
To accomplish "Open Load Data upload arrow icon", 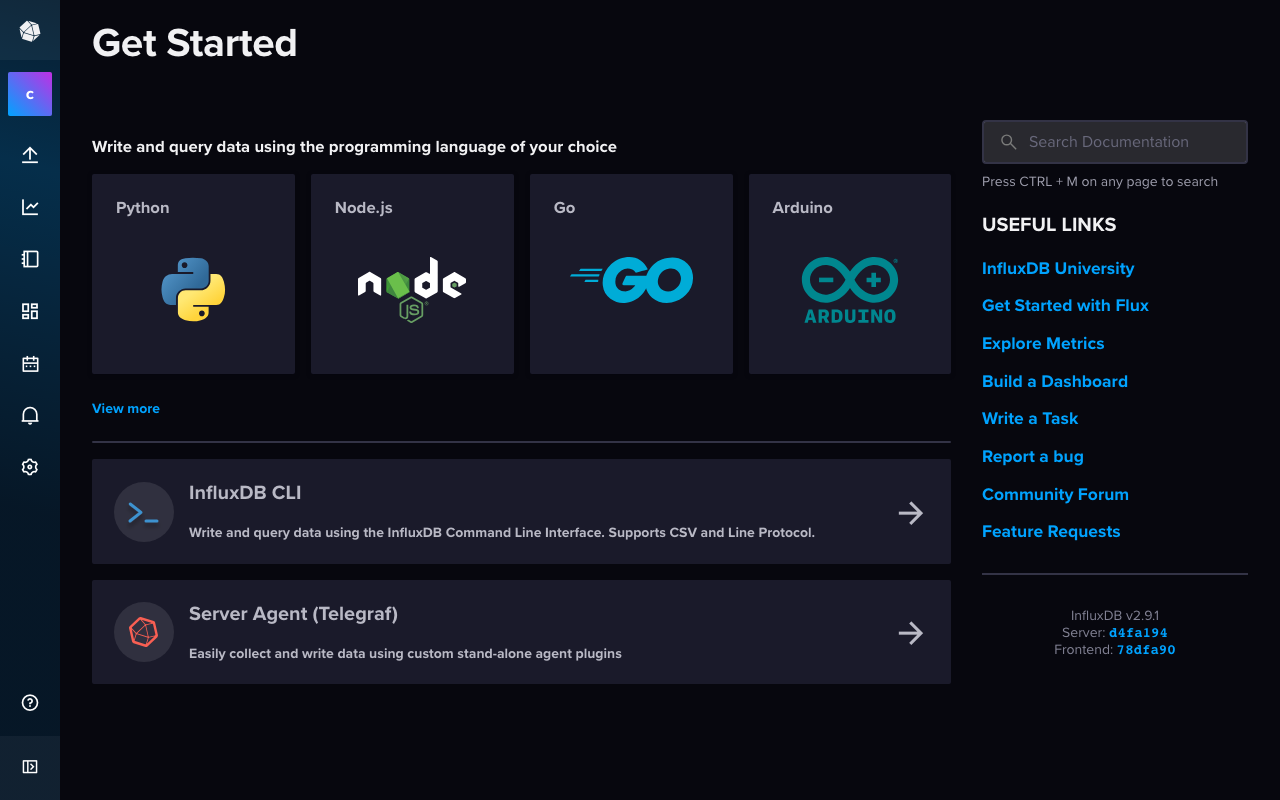I will coord(30,155).
